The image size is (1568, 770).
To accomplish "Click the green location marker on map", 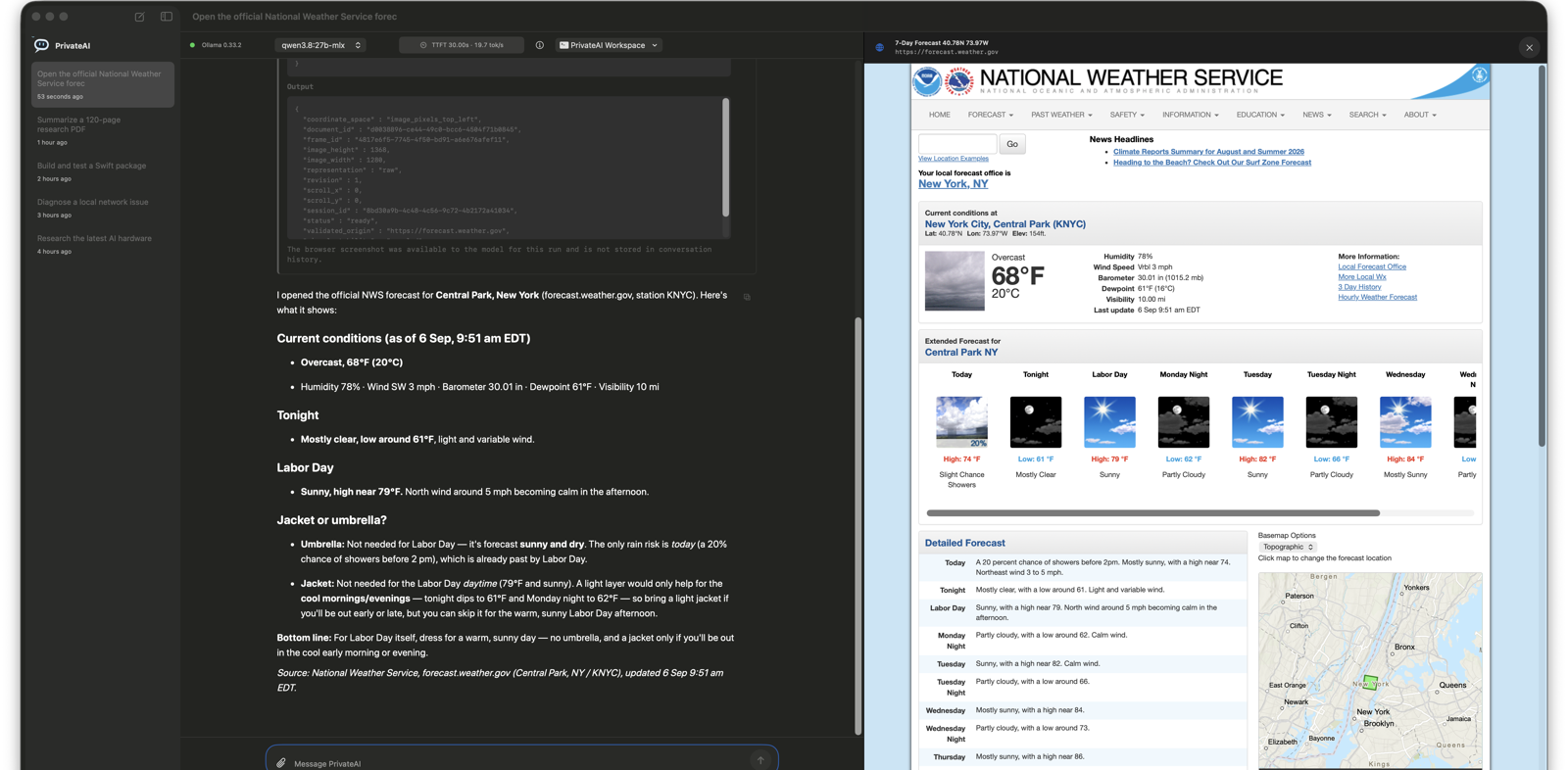I will click(x=1370, y=682).
